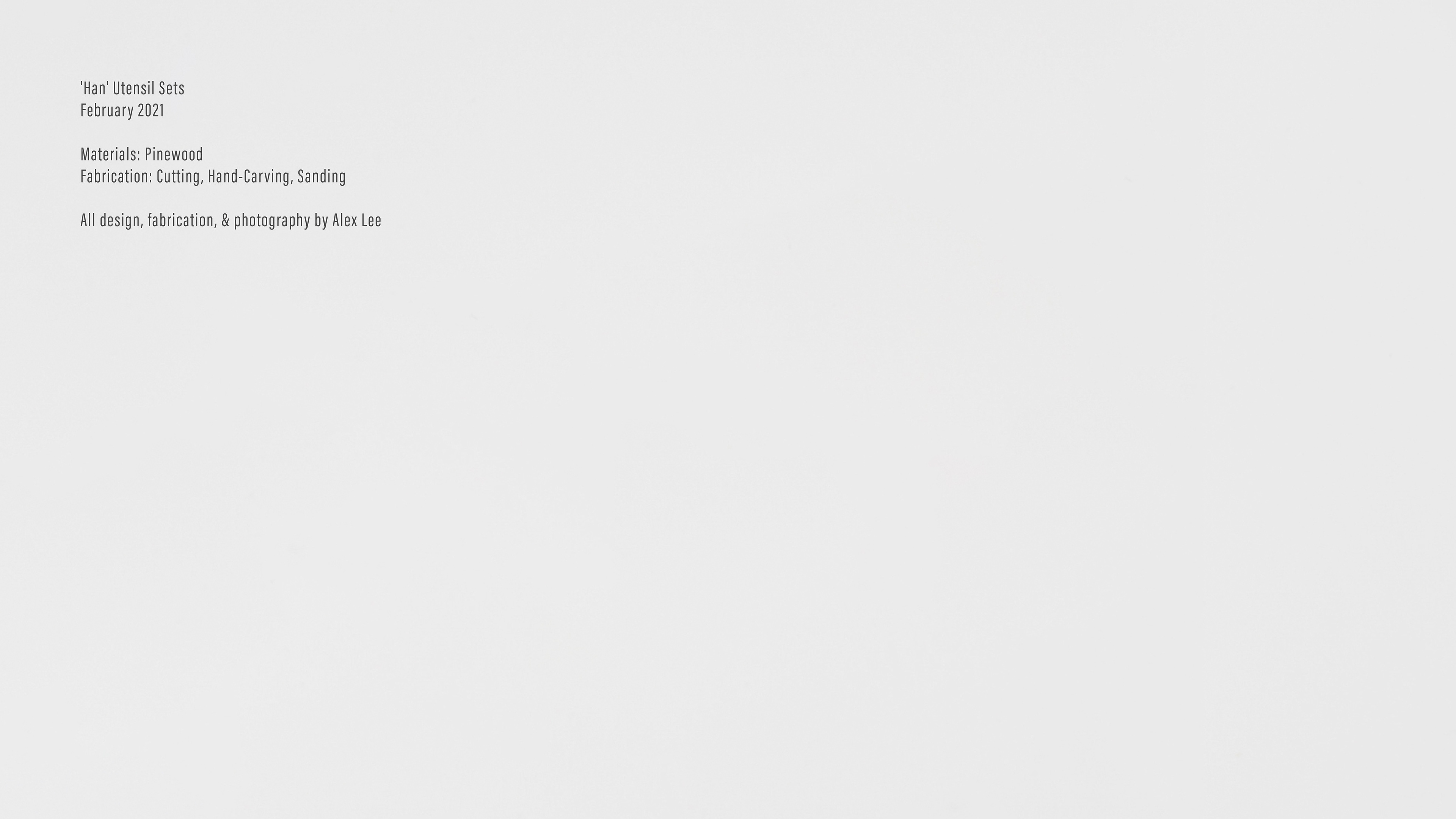Click the word 'by' before Alex Lee
The height and width of the screenshot is (819, 1456).
point(321,221)
